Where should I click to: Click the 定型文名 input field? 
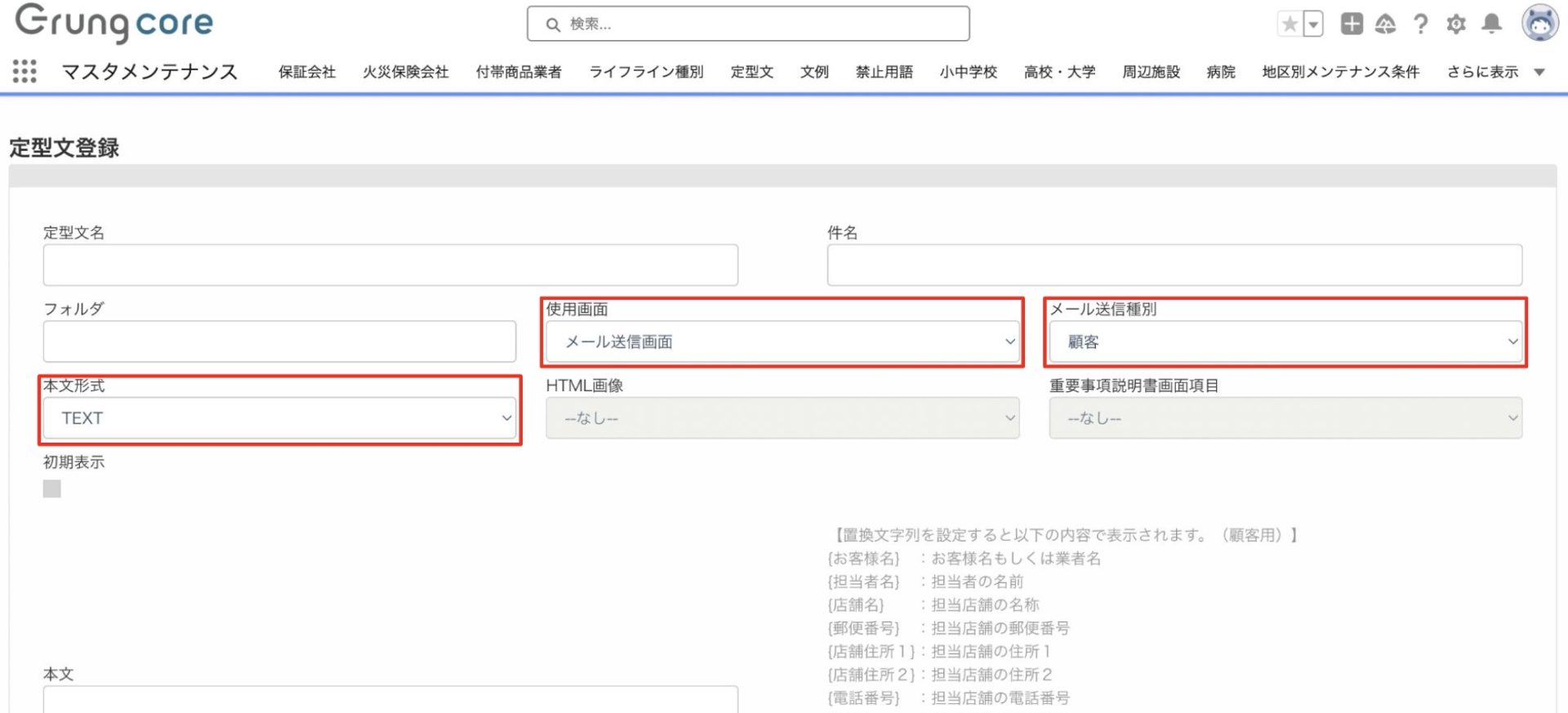coord(390,265)
